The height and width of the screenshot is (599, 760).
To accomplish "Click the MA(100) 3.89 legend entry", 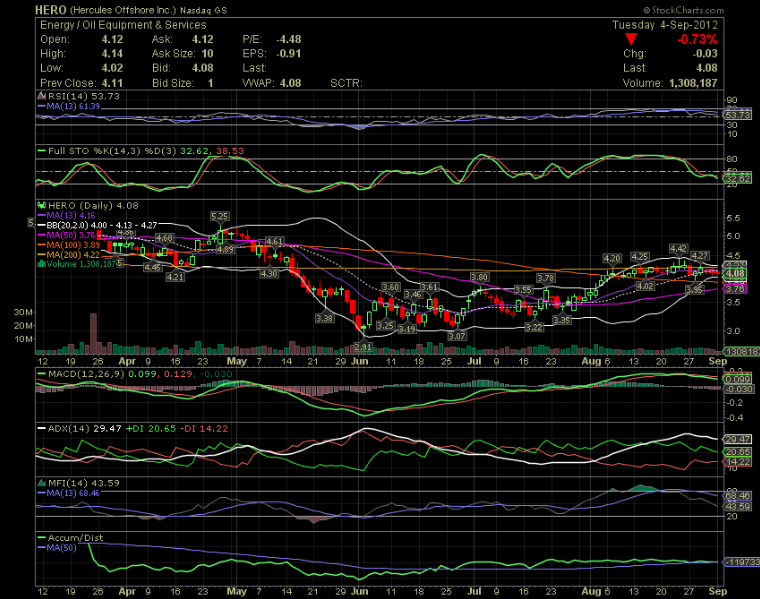I will (x=73, y=245).
